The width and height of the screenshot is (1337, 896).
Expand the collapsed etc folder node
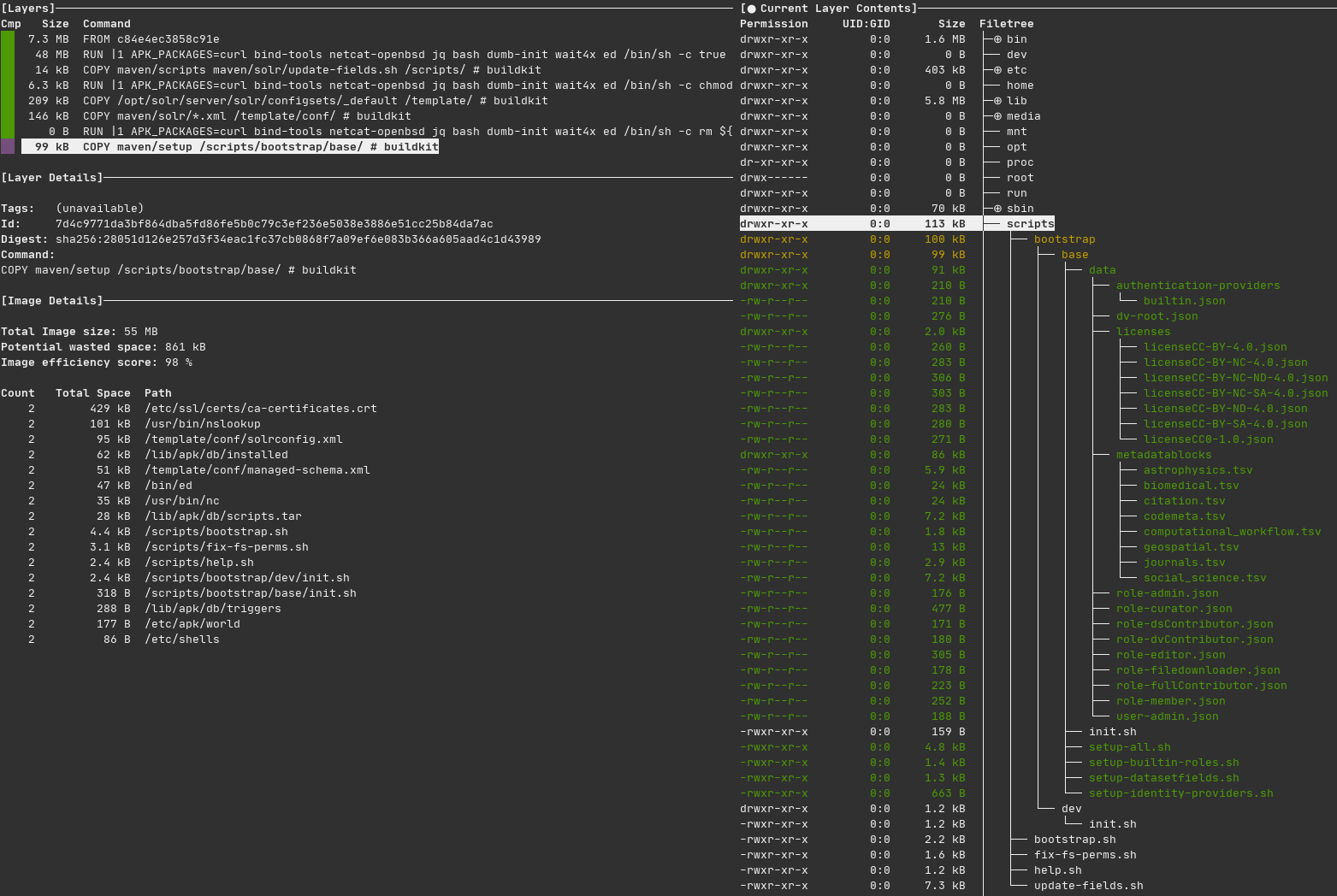997,70
